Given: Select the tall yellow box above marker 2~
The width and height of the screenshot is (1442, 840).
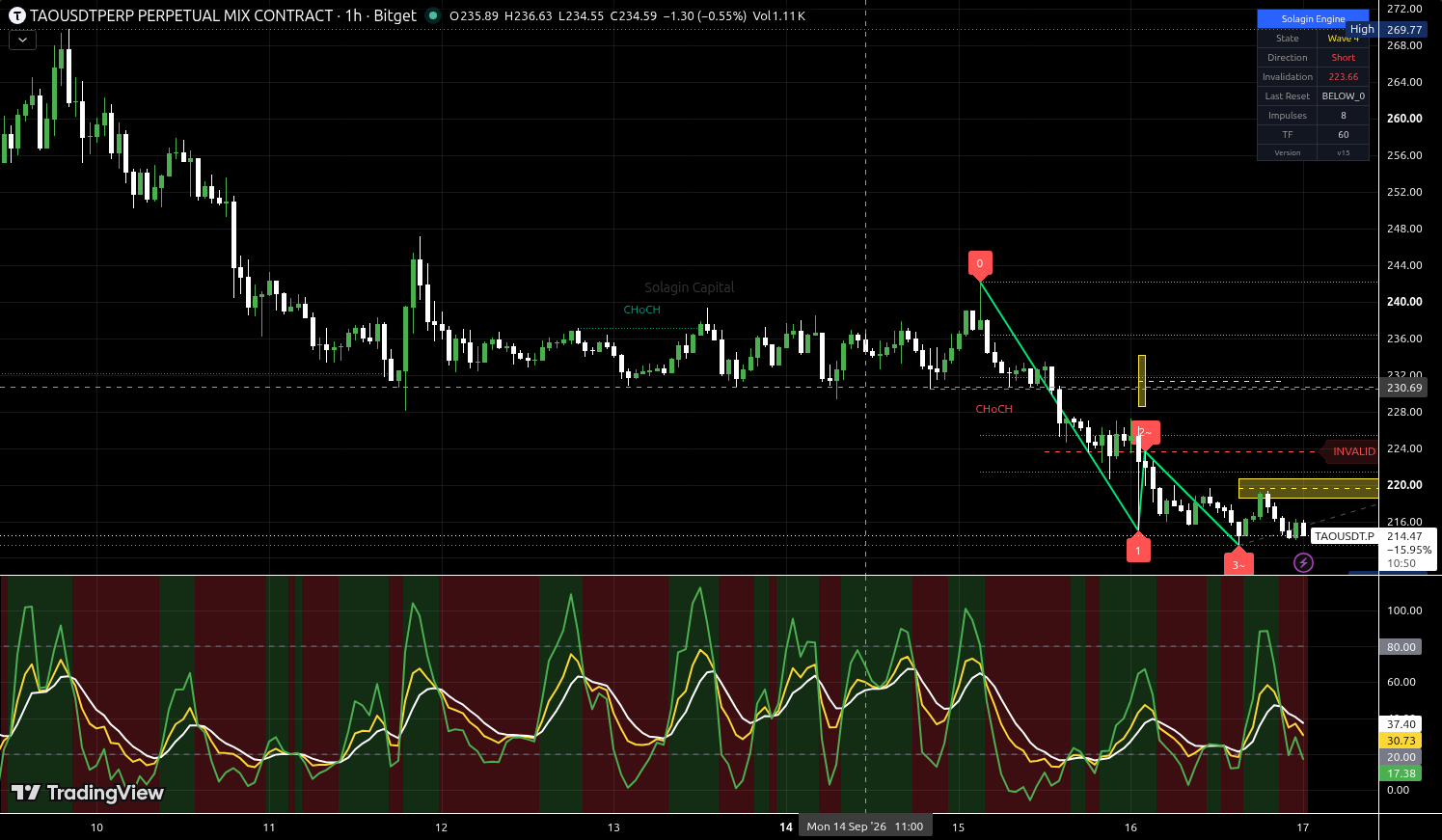Looking at the screenshot, I should tap(1142, 381).
